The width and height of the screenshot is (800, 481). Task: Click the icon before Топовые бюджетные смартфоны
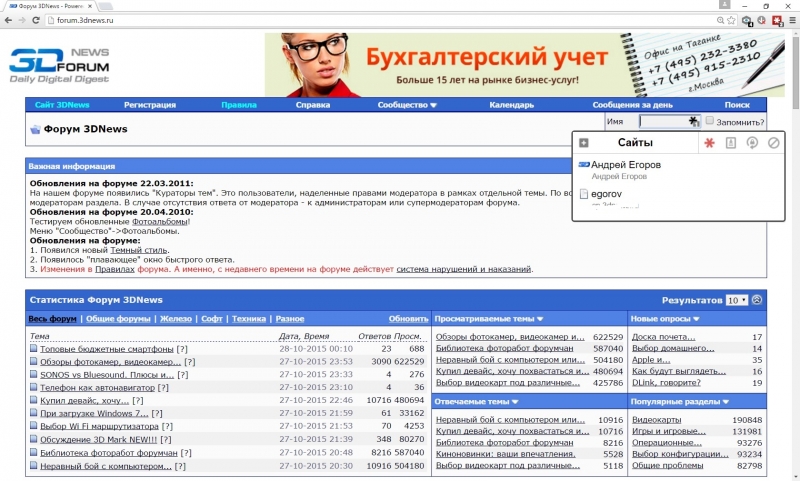(x=34, y=348)
